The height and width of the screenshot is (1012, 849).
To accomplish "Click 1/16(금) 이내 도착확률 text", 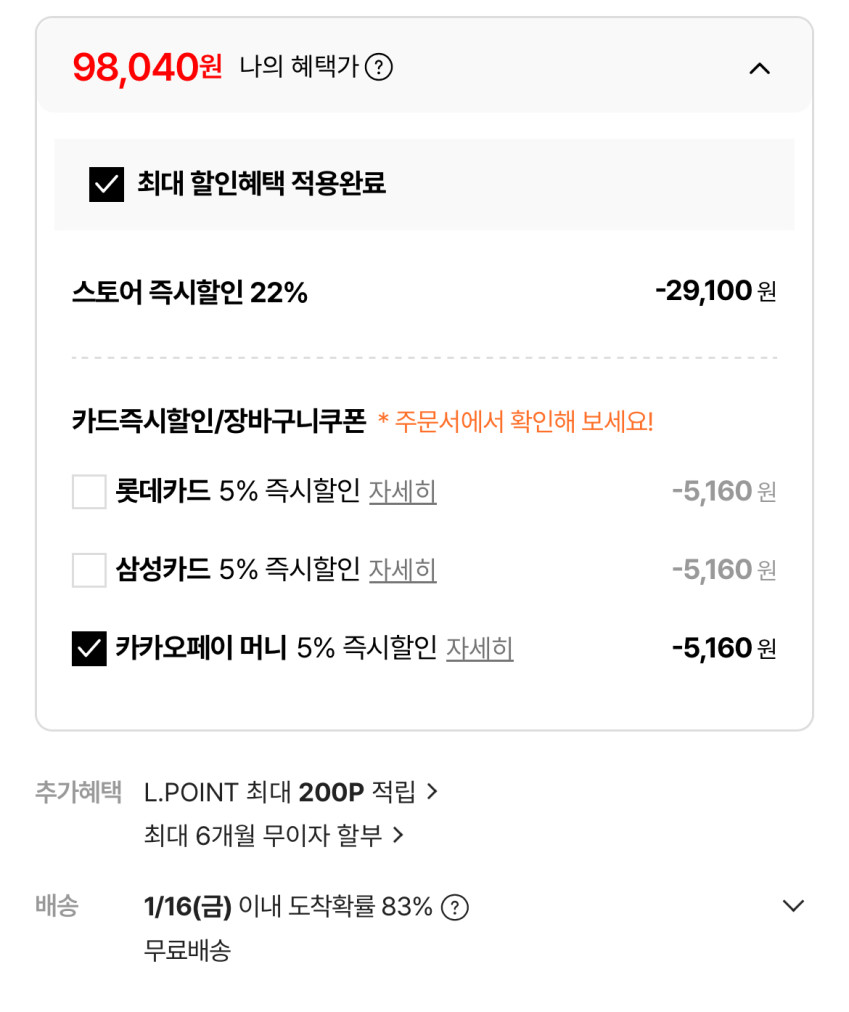I will [x=288, y=907].
